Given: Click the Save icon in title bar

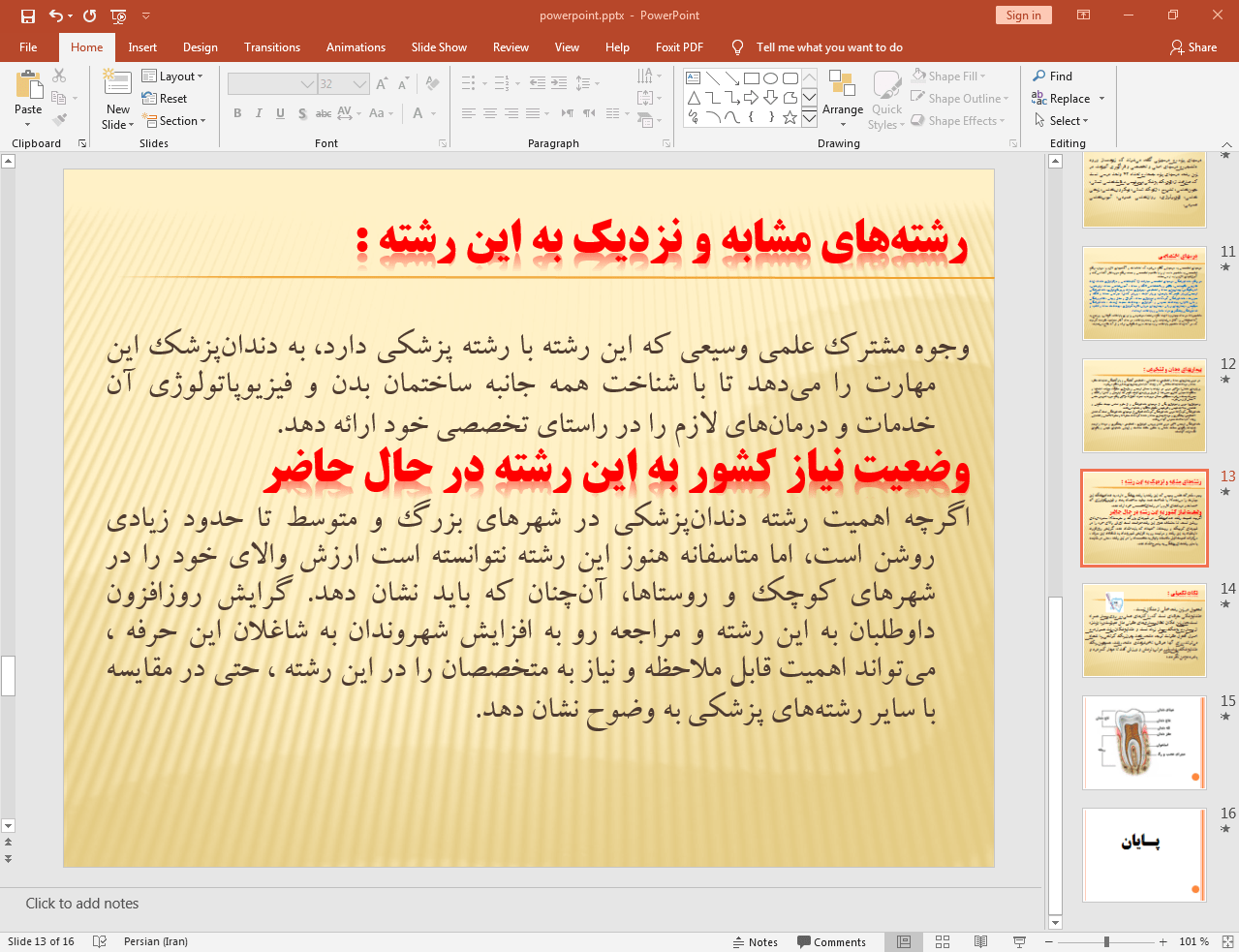Looking at the screenshot, I should (x=28, y=15).
